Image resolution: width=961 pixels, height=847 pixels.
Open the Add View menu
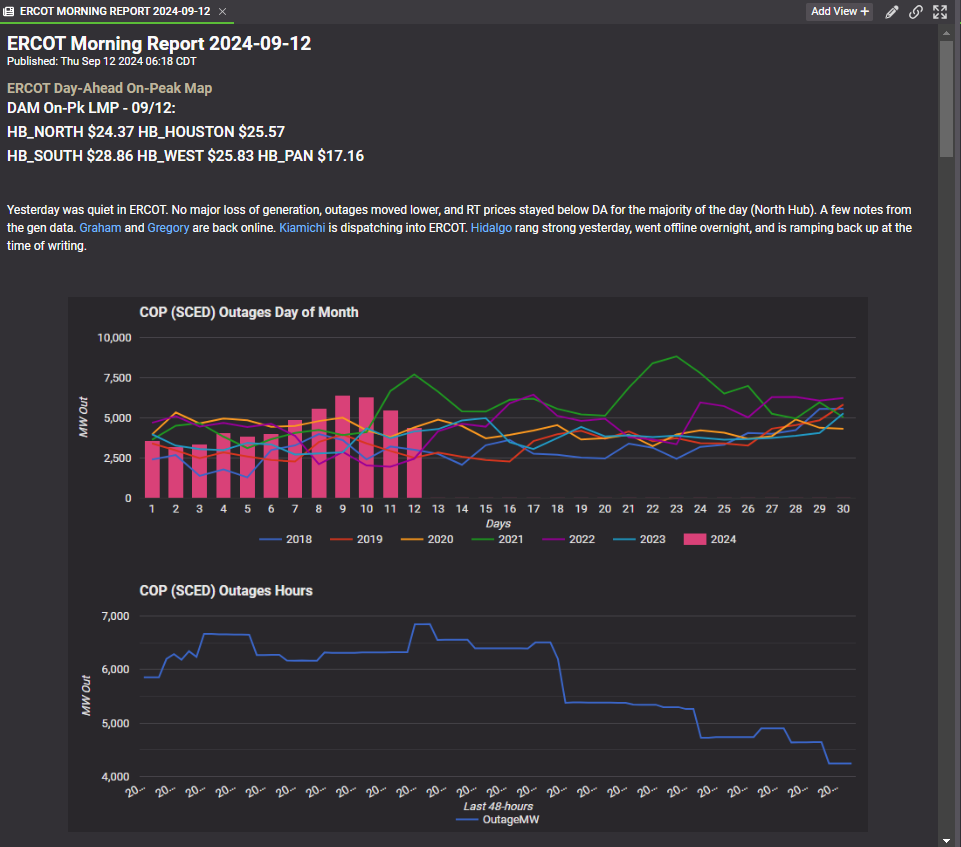839,12
